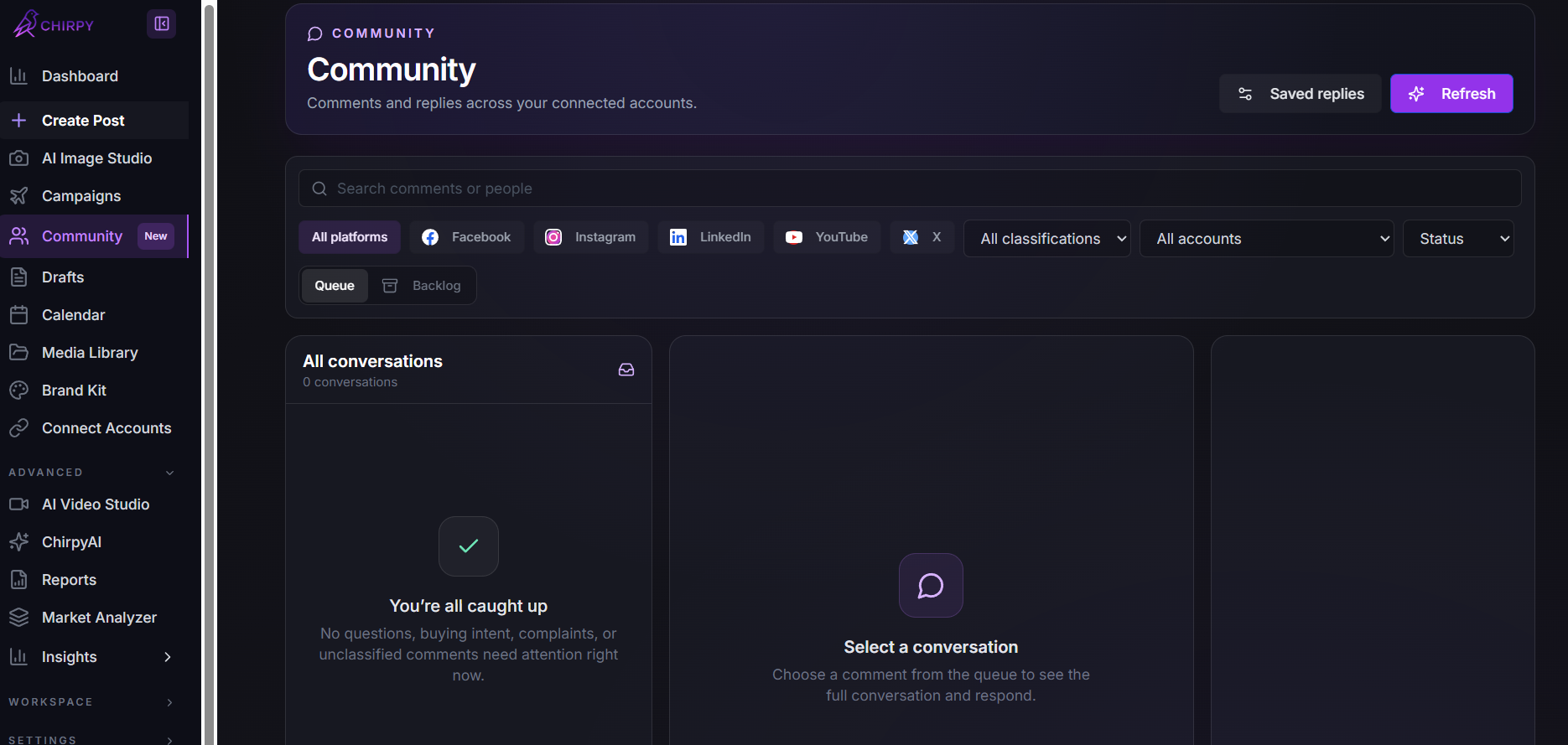Open Reports in the sidebar
Image resolution: width=1568 pixels, height=745 pixels.
tap(94, 580)
